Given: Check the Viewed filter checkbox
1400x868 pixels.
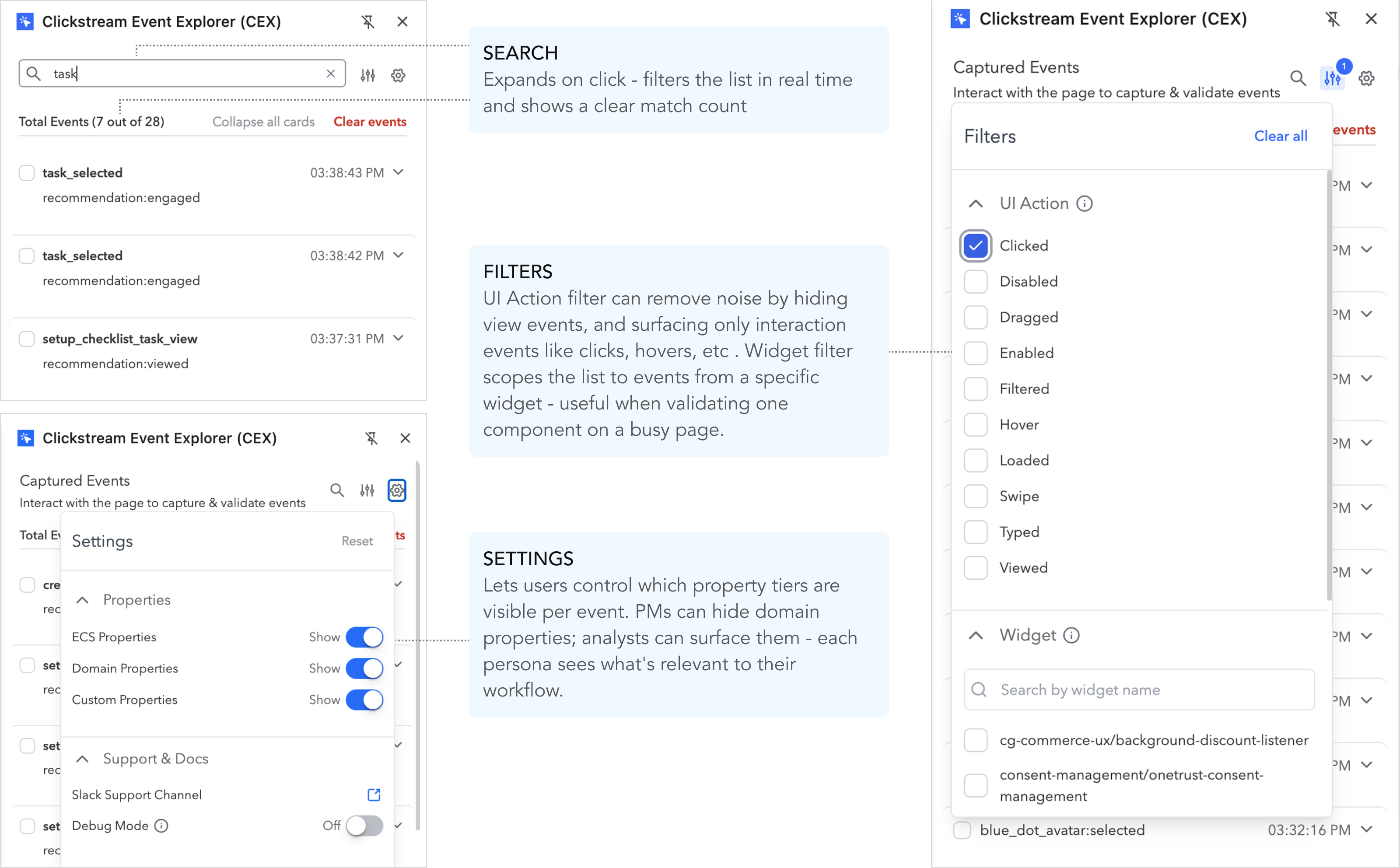Looking at the screenshot, I should click(x=975, y=568).
